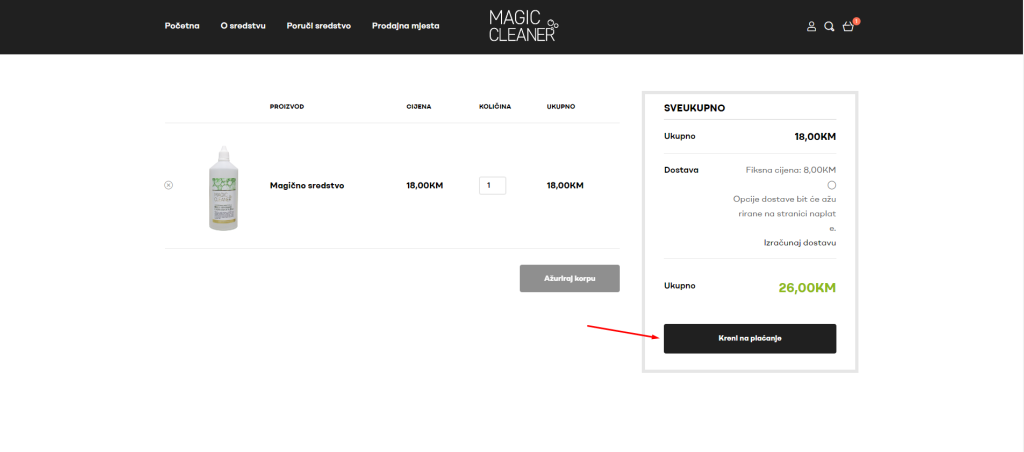Click the 'Fiksna cijena: 8,00KM' label
The height and width of the screenshot is (452, 1024).
tap(791, 170)
